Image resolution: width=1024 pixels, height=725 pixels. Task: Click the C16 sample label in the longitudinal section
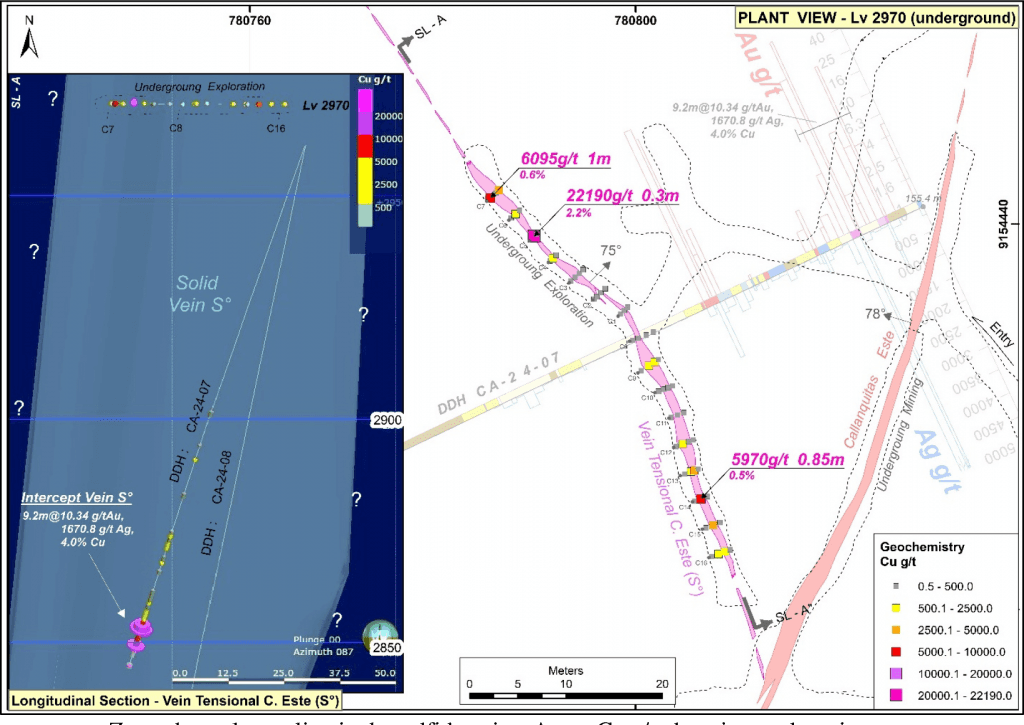point(276,128)
